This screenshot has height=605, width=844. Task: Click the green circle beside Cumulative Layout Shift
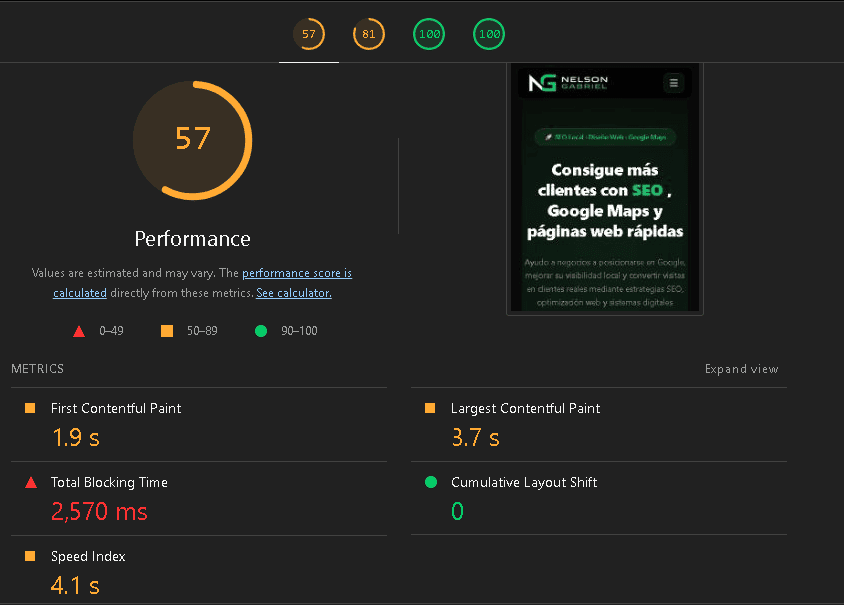point(431,482)
